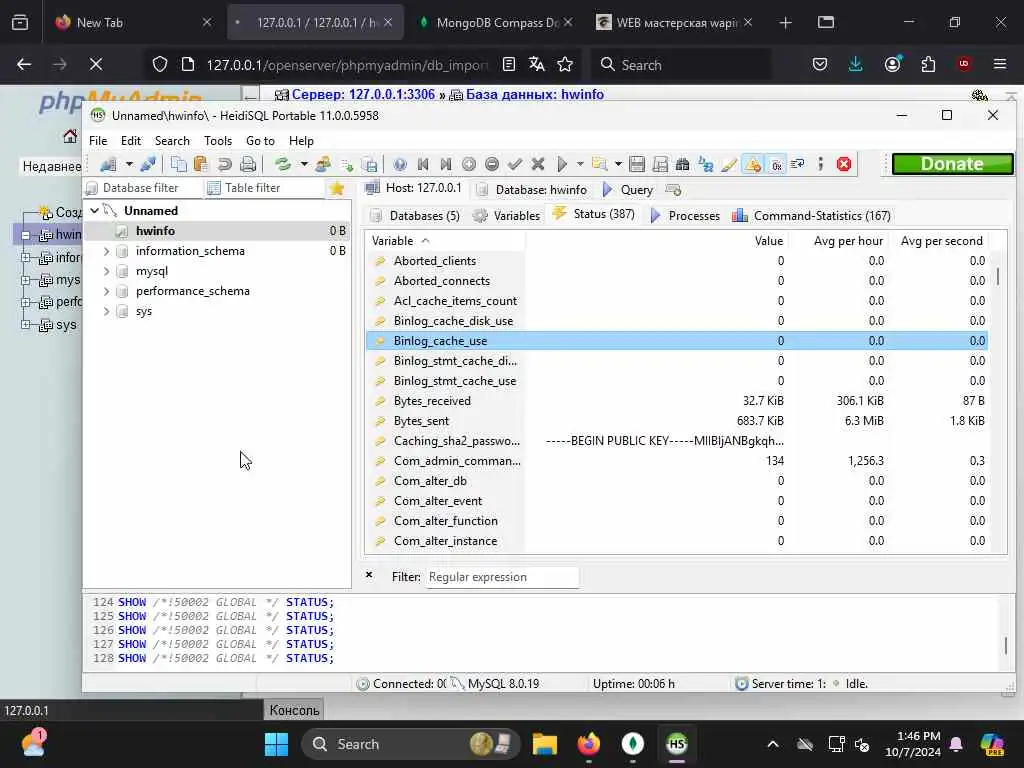Viewport: 1024px width, 768px height.
Task: Toggle the hex (0x) BLOB display button
Action: [x=776, y=164]
